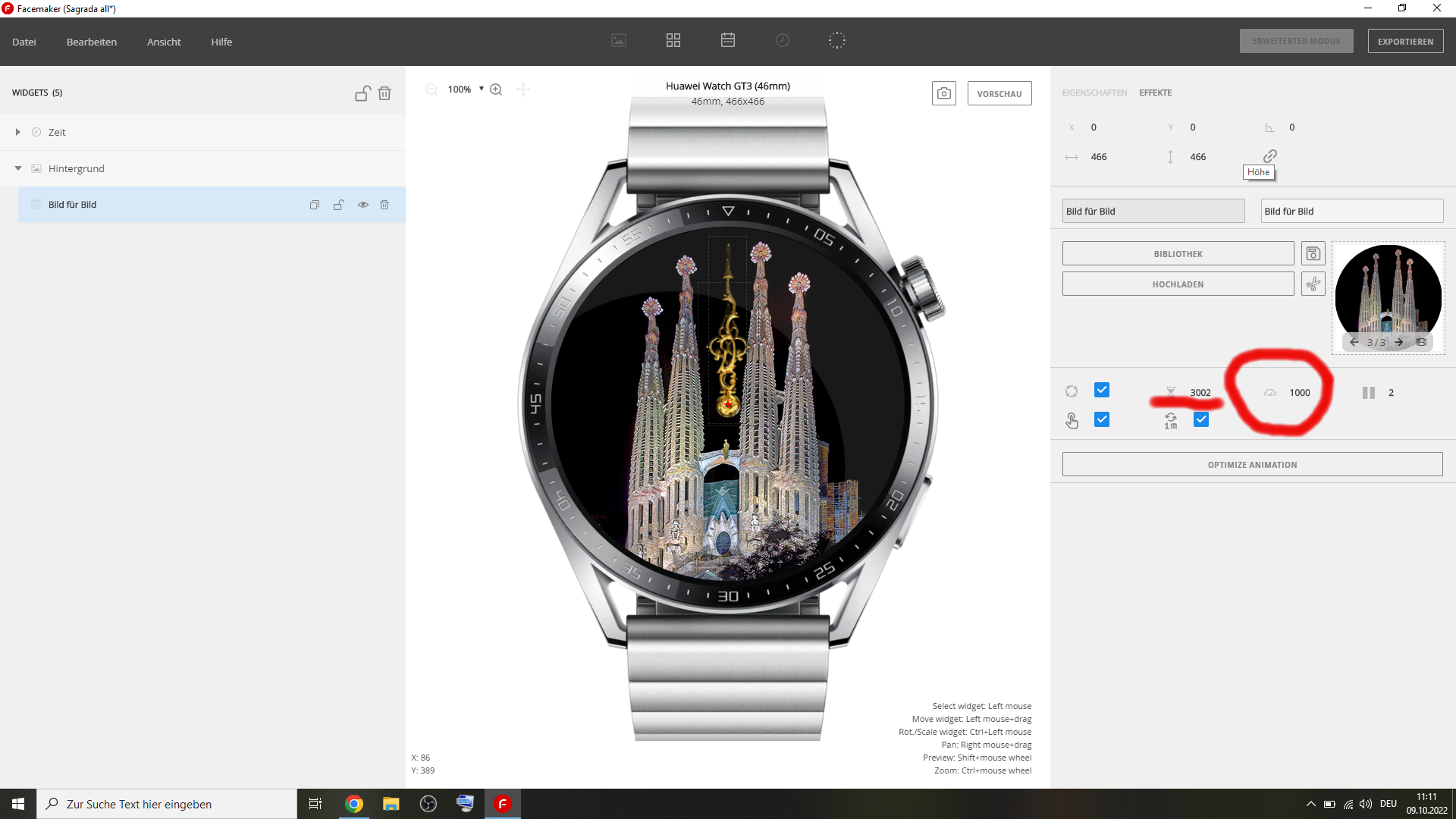The height and width of the screenshot is (819, 1456).
Task: Uncheck the touch interaction checkbox
Action: 1102,419
